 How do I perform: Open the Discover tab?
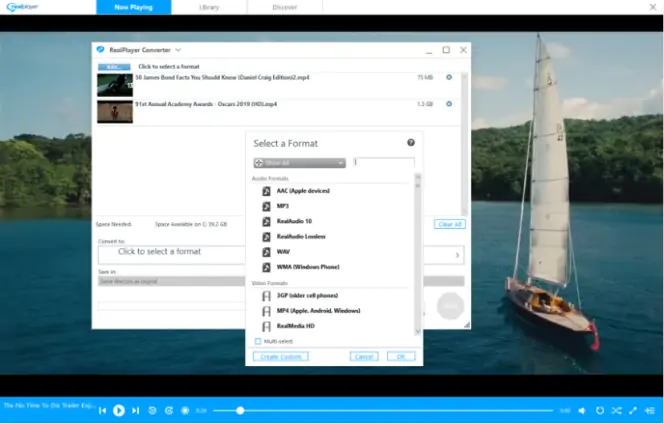tap(285, 7)
